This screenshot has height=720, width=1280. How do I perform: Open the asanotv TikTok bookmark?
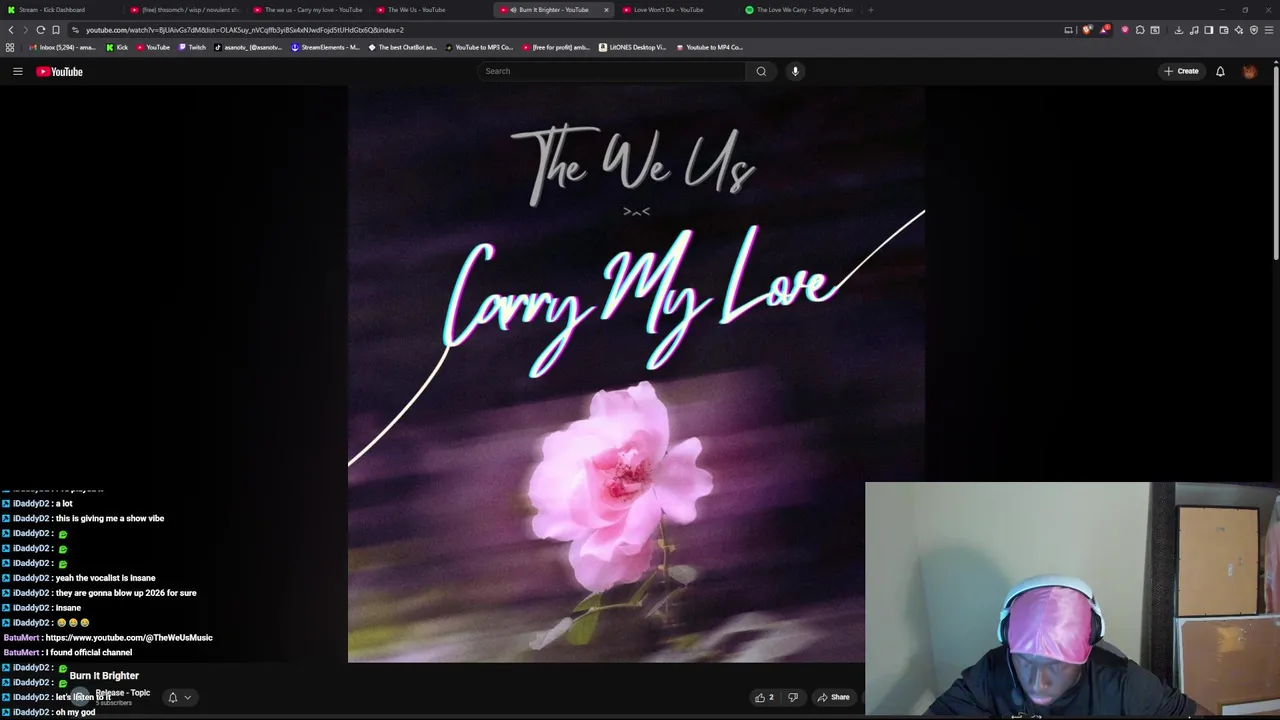coord(248,47)
